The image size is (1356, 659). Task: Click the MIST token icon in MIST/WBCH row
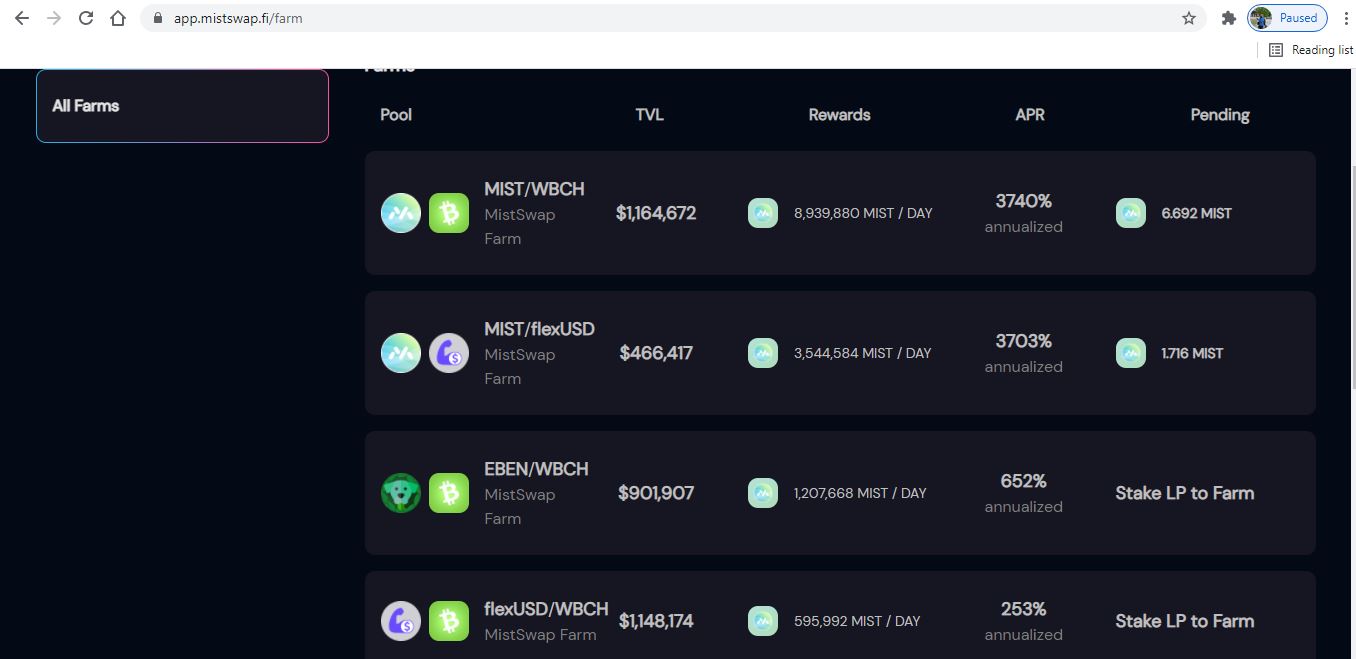[x=401, y=213]
